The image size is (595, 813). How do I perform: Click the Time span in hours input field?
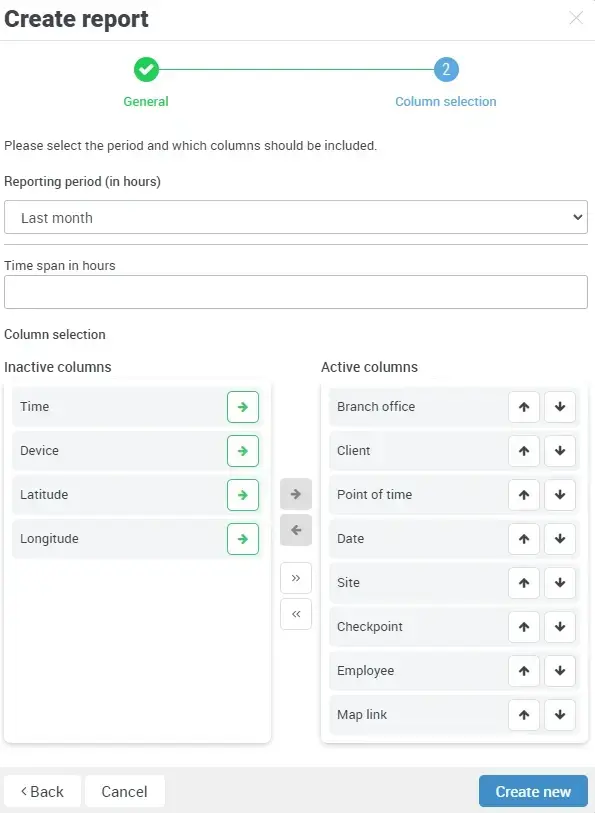point(296,291)
